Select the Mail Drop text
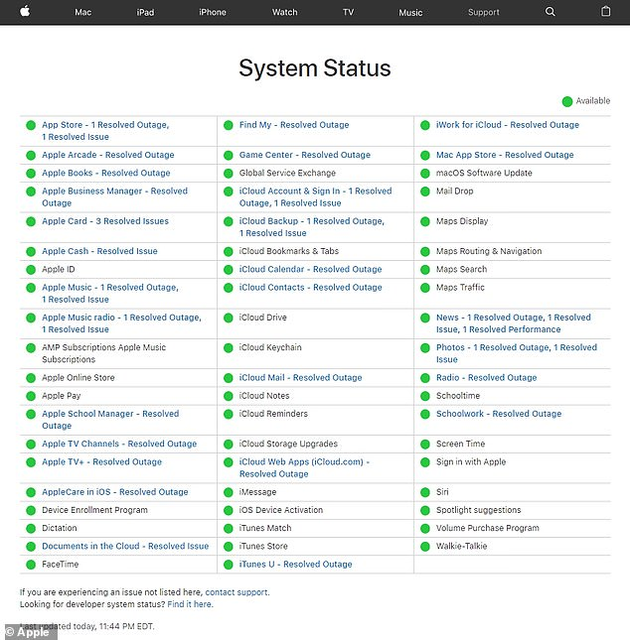This screenshot has width=630, height=640. (455, 191)
